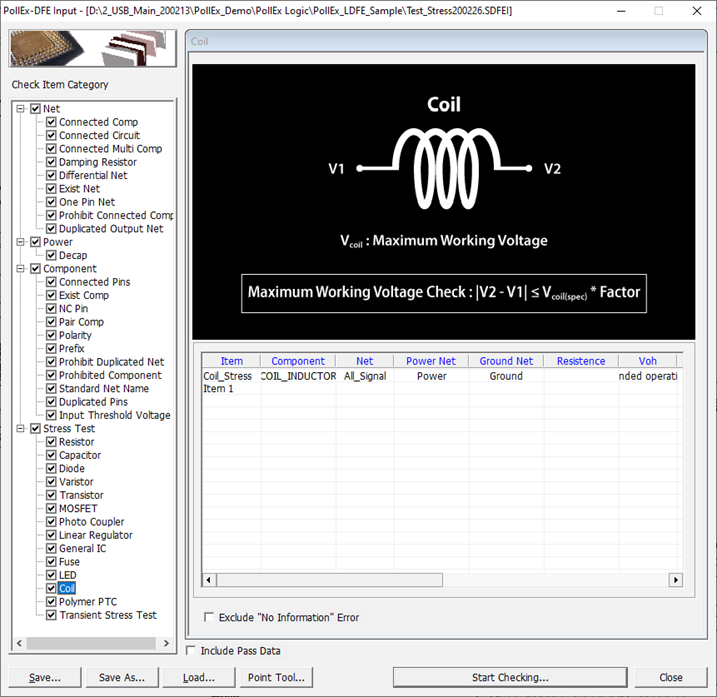Click the coil diagram illustration

(x=443, y=200)
